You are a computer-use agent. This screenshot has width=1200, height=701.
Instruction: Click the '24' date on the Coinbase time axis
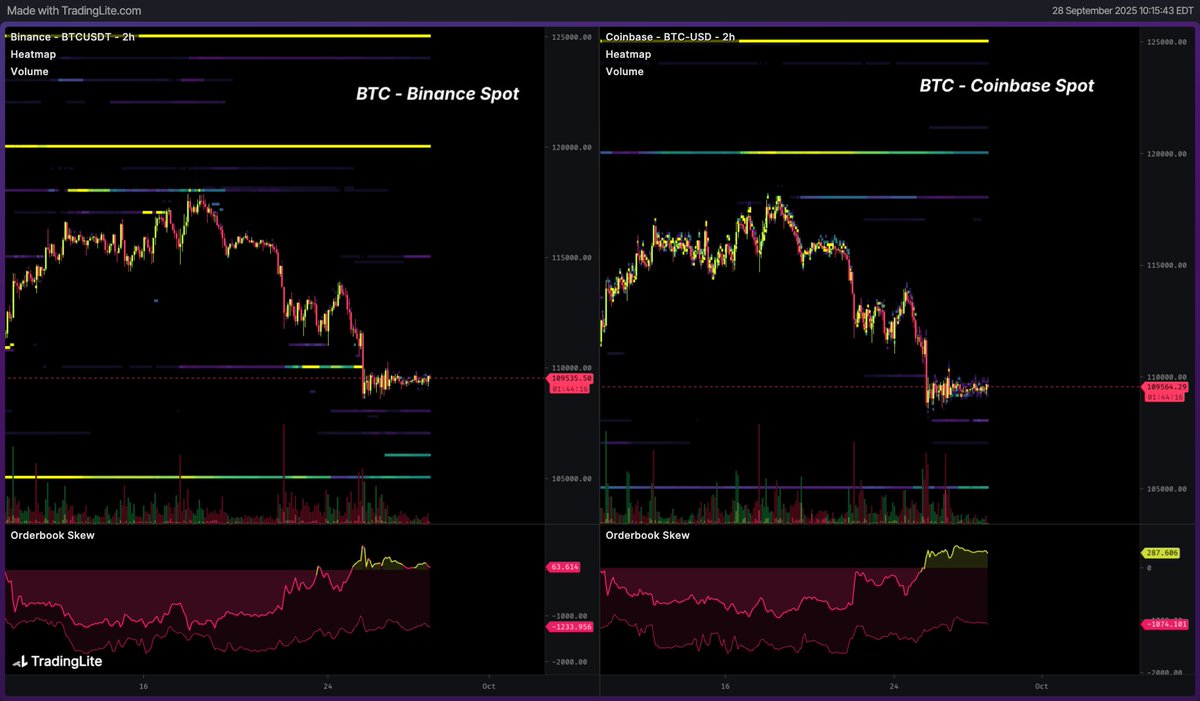(x=893, y=686)
